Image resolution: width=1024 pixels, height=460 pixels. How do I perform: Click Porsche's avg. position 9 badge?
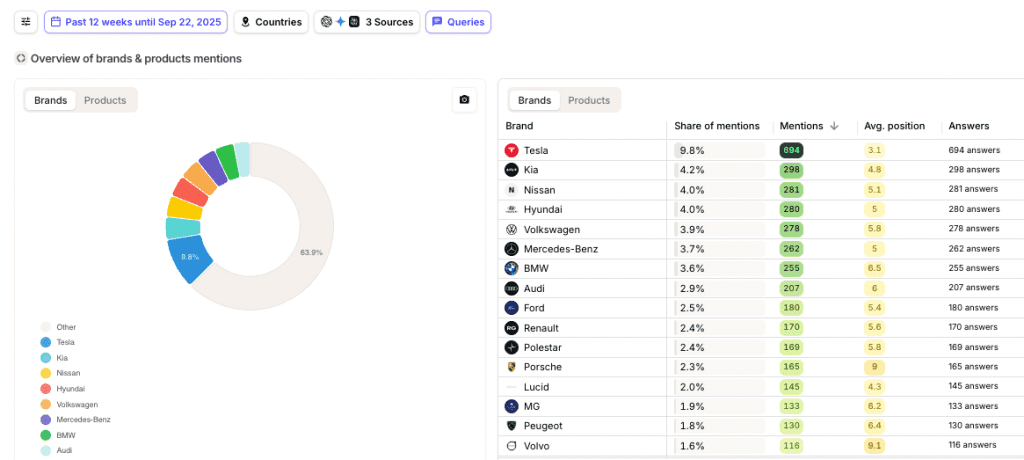tap(874, 367)
